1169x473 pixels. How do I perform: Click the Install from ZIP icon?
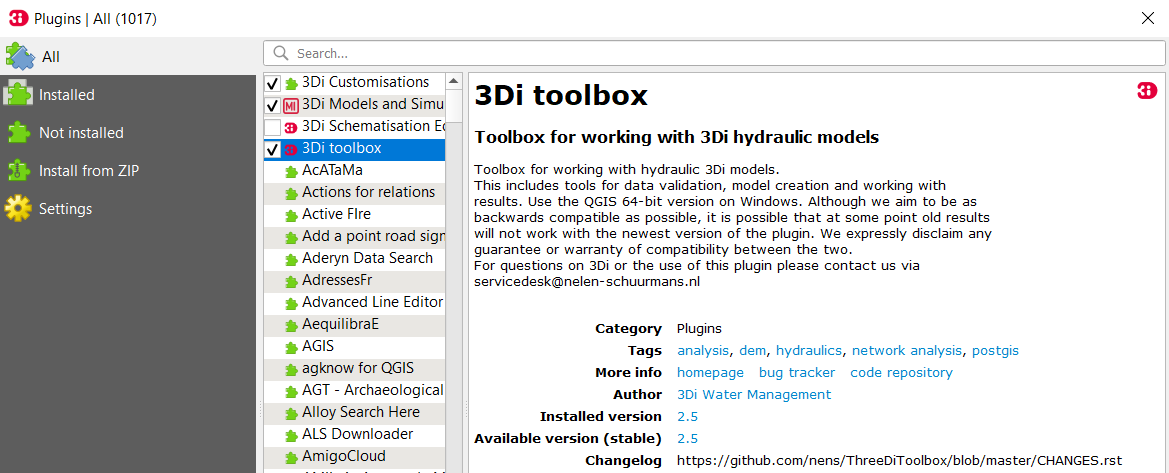pyautogui.click(x=18, y=171)
